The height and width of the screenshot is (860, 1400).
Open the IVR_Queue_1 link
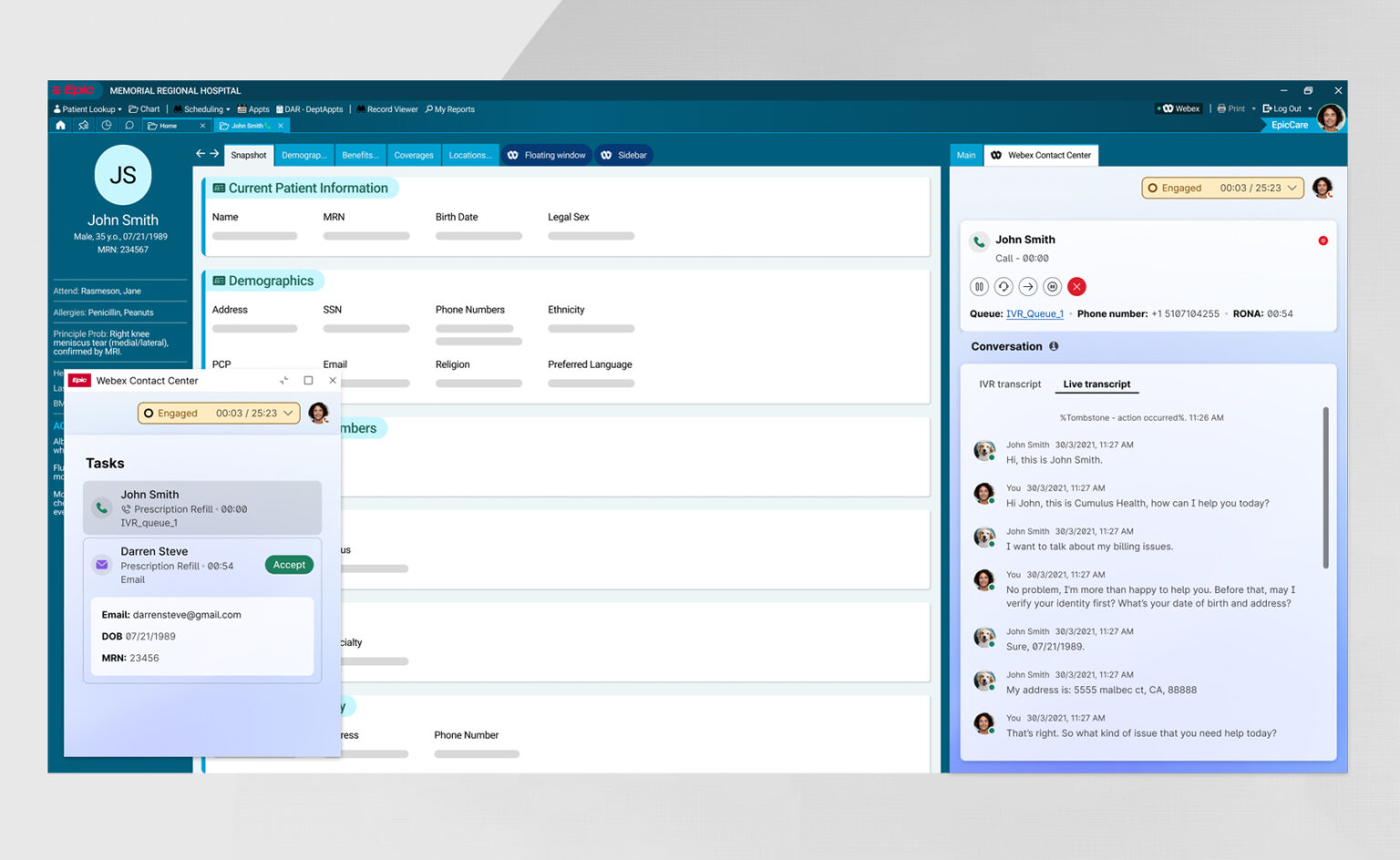(x=1035, y=313)
